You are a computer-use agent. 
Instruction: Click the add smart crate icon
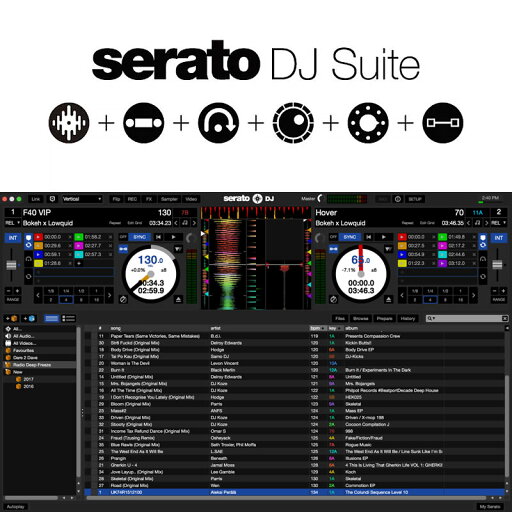pos(29,318)
